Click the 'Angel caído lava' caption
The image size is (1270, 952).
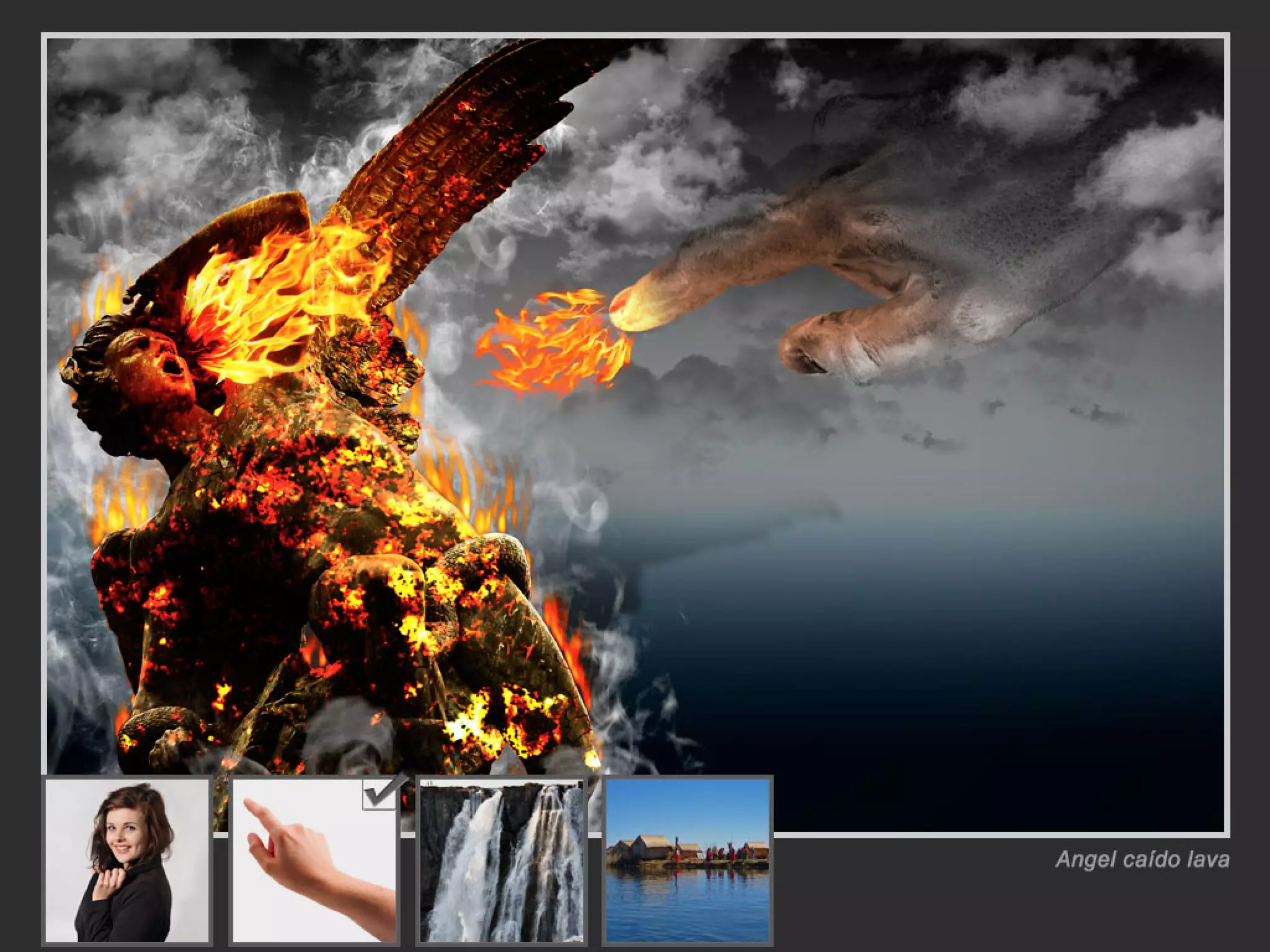pyautogui.click(x=1142, y=860)
